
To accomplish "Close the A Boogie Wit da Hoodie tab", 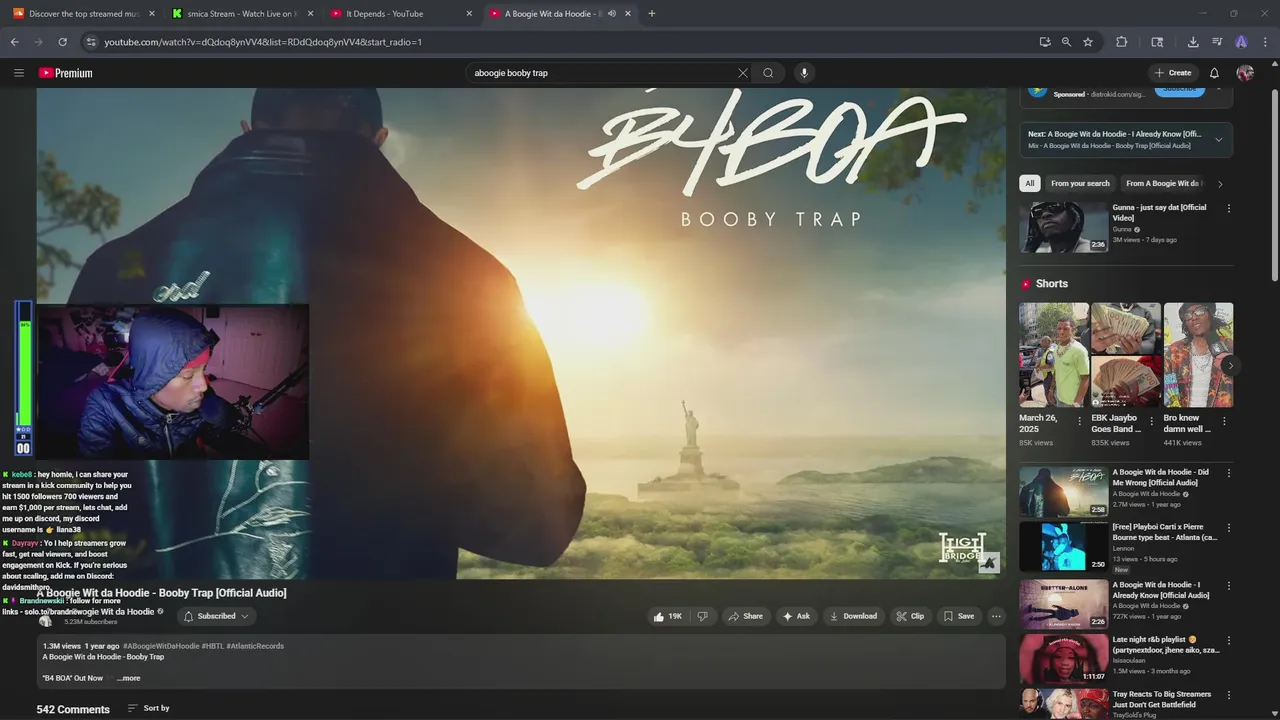I will 628,14.
